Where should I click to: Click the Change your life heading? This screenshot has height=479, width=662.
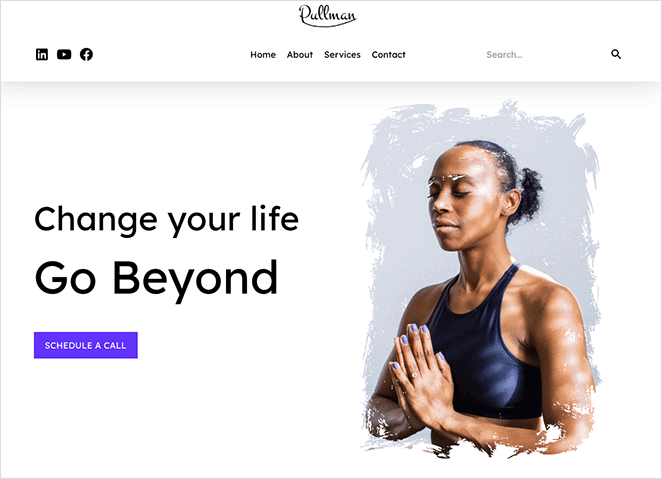tap(166, 220)
